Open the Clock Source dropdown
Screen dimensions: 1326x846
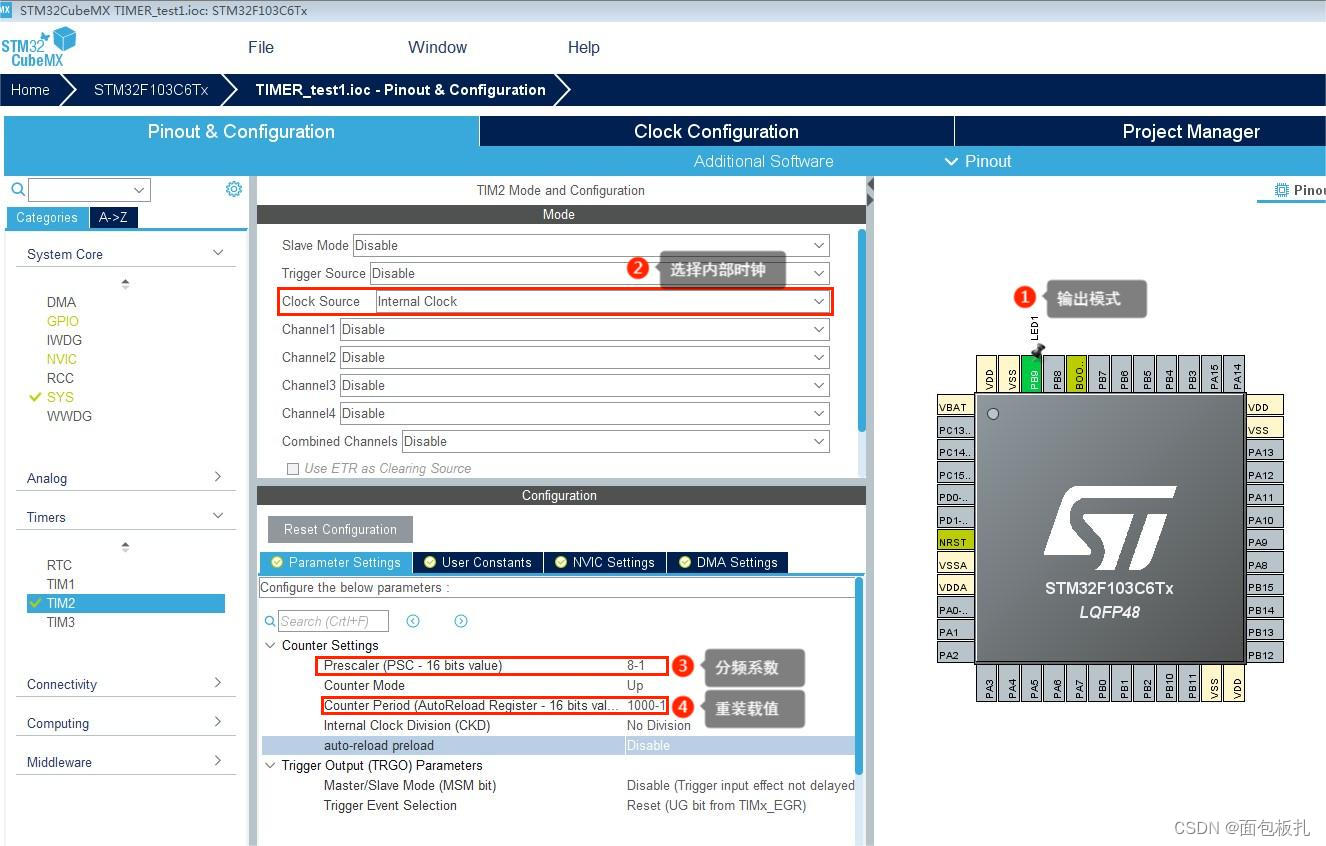[x=602, y=301]
